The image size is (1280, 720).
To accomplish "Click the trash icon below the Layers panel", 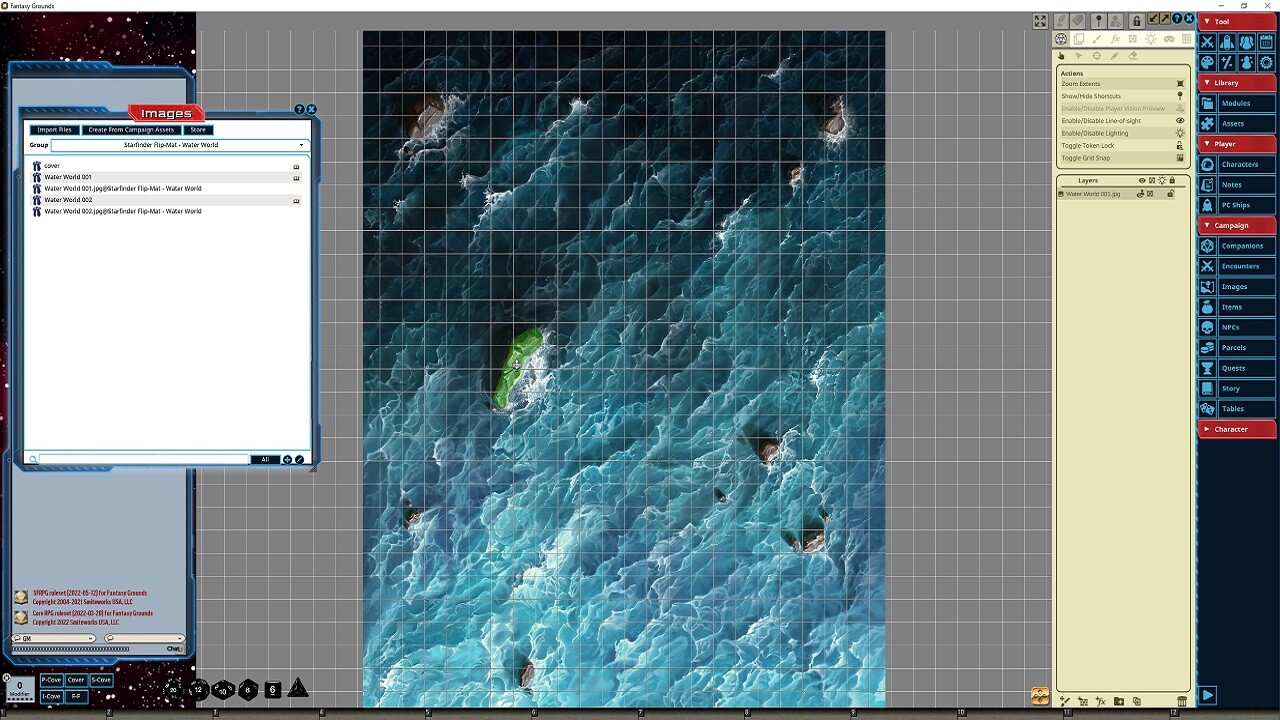I will pos(1182,701).
